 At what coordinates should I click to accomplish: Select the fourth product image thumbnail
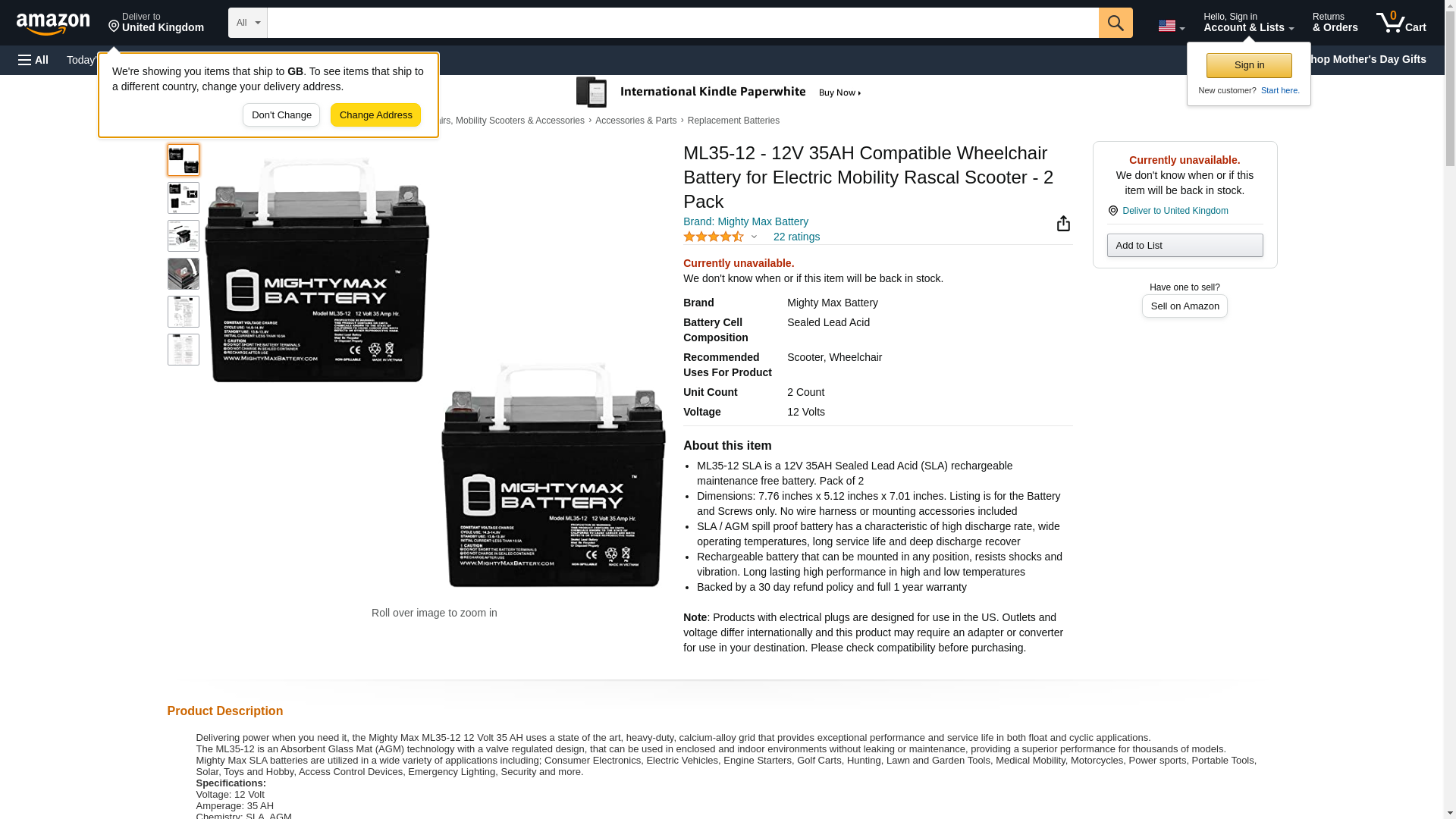click(184, 274)
